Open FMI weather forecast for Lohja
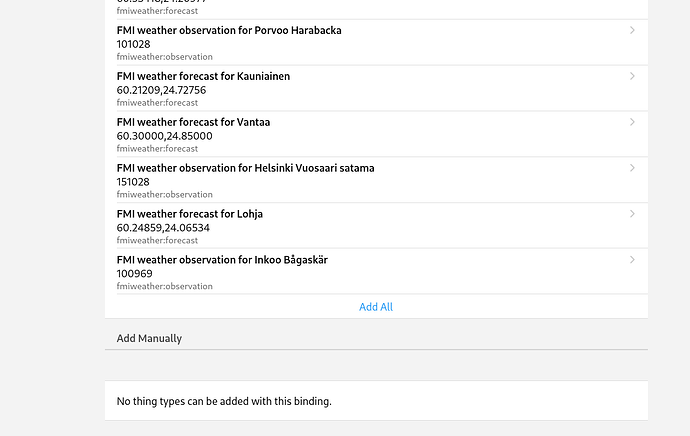This screenshot has width=690, height=436. tap(189, 214)
